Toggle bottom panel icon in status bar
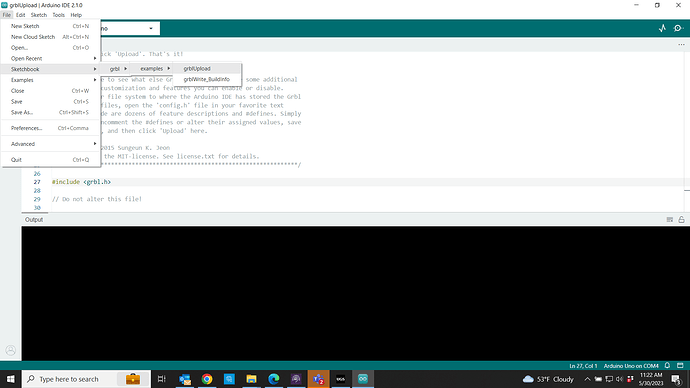 click(680, 366)
